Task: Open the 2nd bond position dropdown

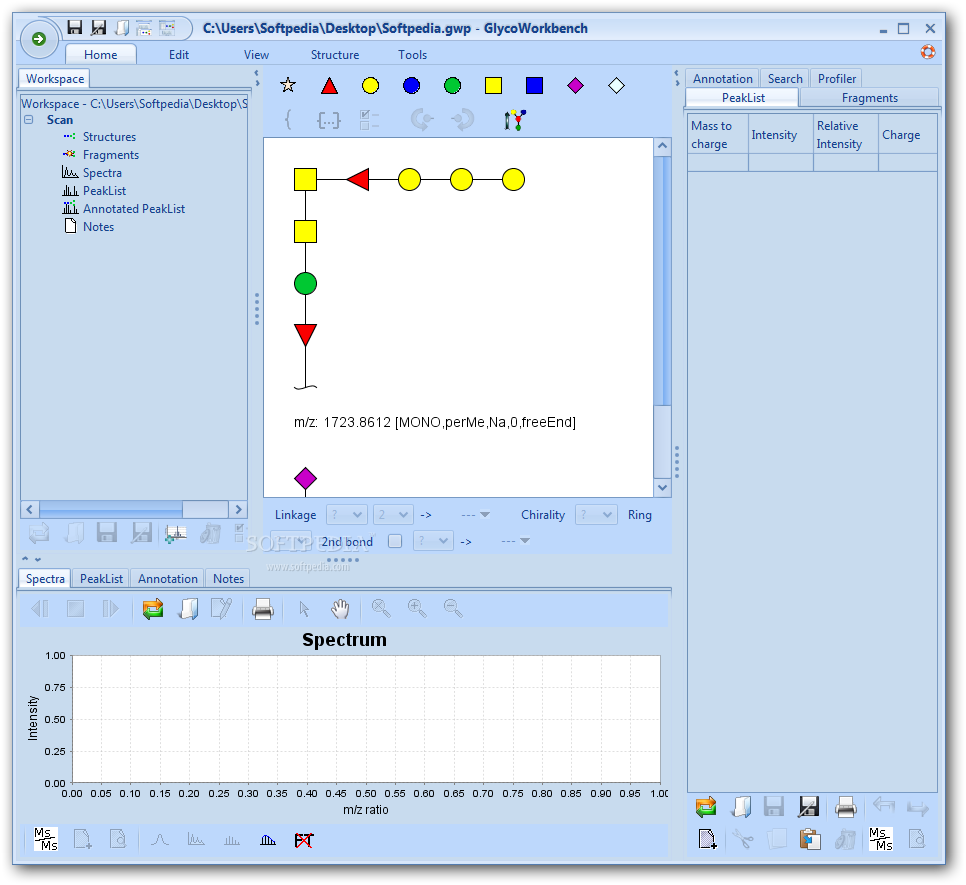Action: pos(433,541)
